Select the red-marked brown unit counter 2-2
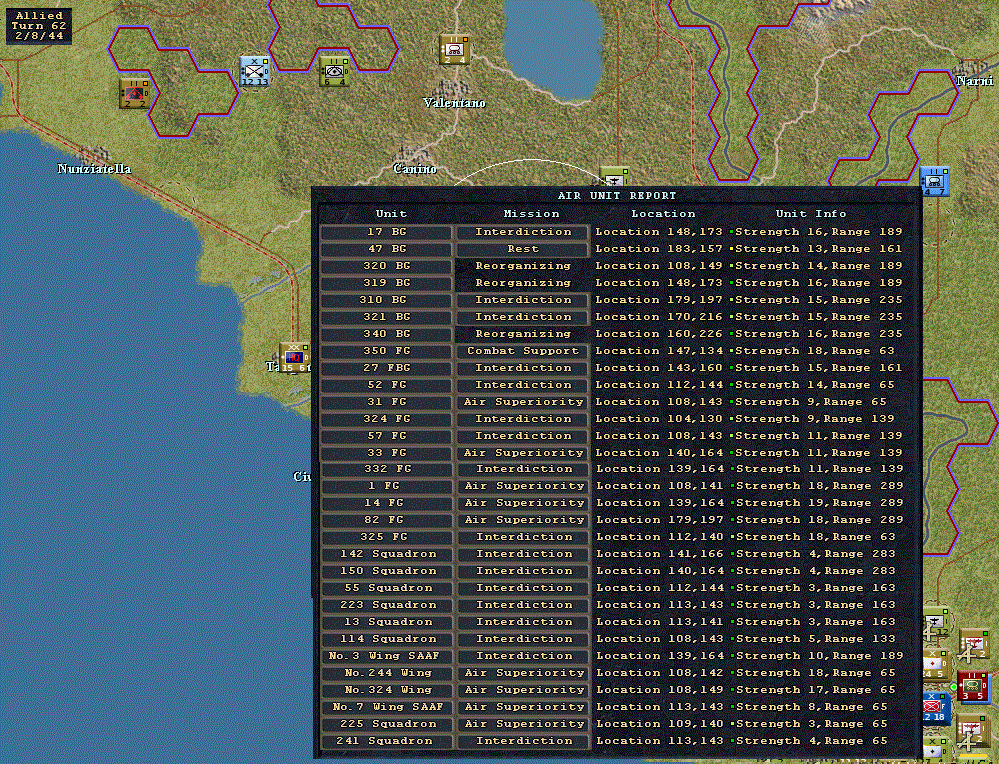999x764 pixels. [x=134, y=93]
